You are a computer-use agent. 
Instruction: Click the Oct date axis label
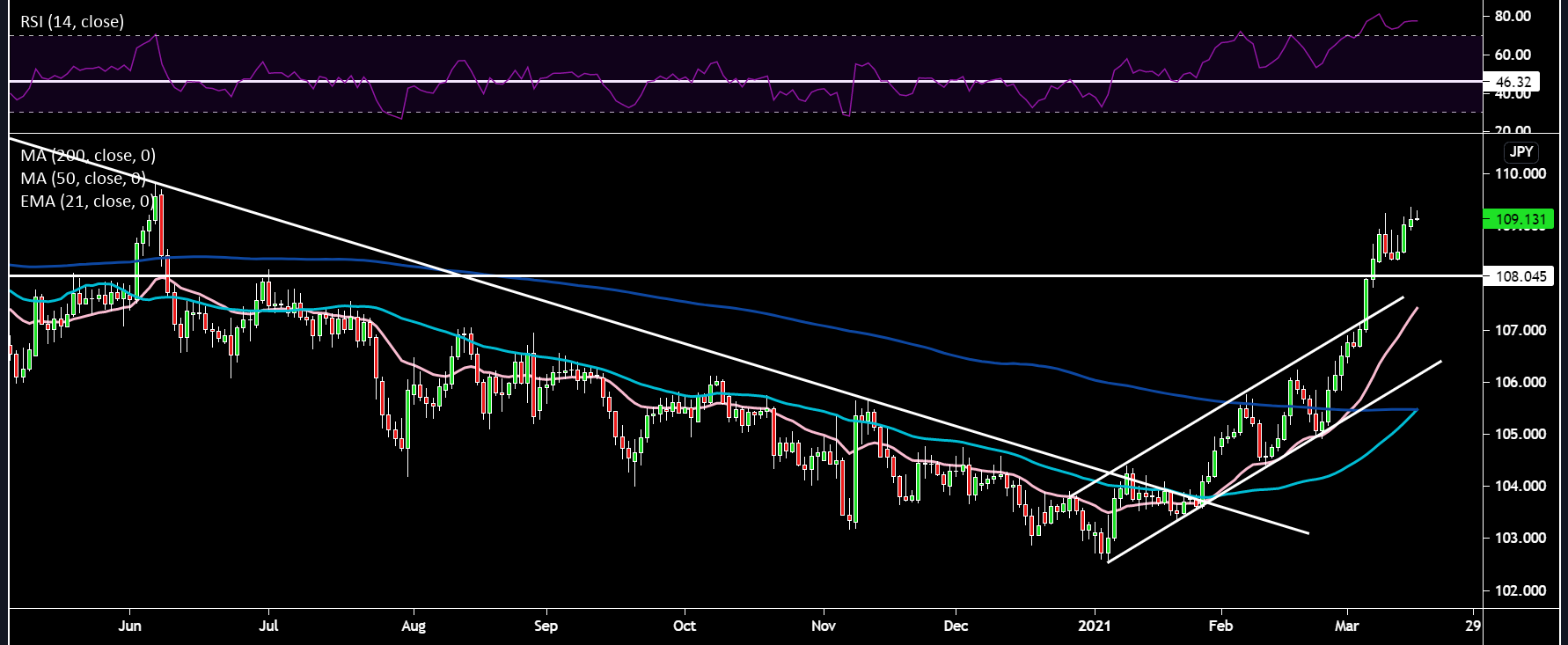click(684, 626)
